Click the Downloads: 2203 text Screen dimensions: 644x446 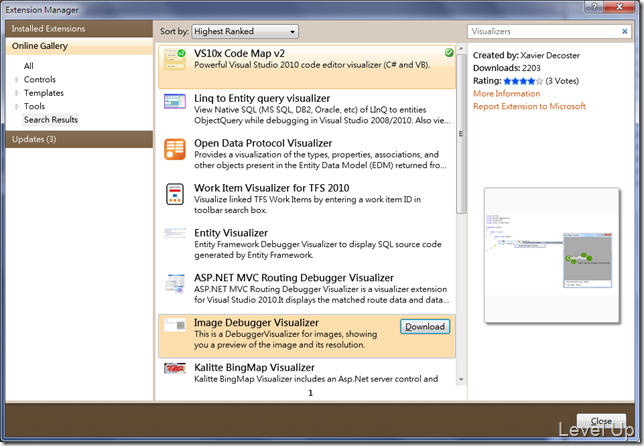point(506,68)
